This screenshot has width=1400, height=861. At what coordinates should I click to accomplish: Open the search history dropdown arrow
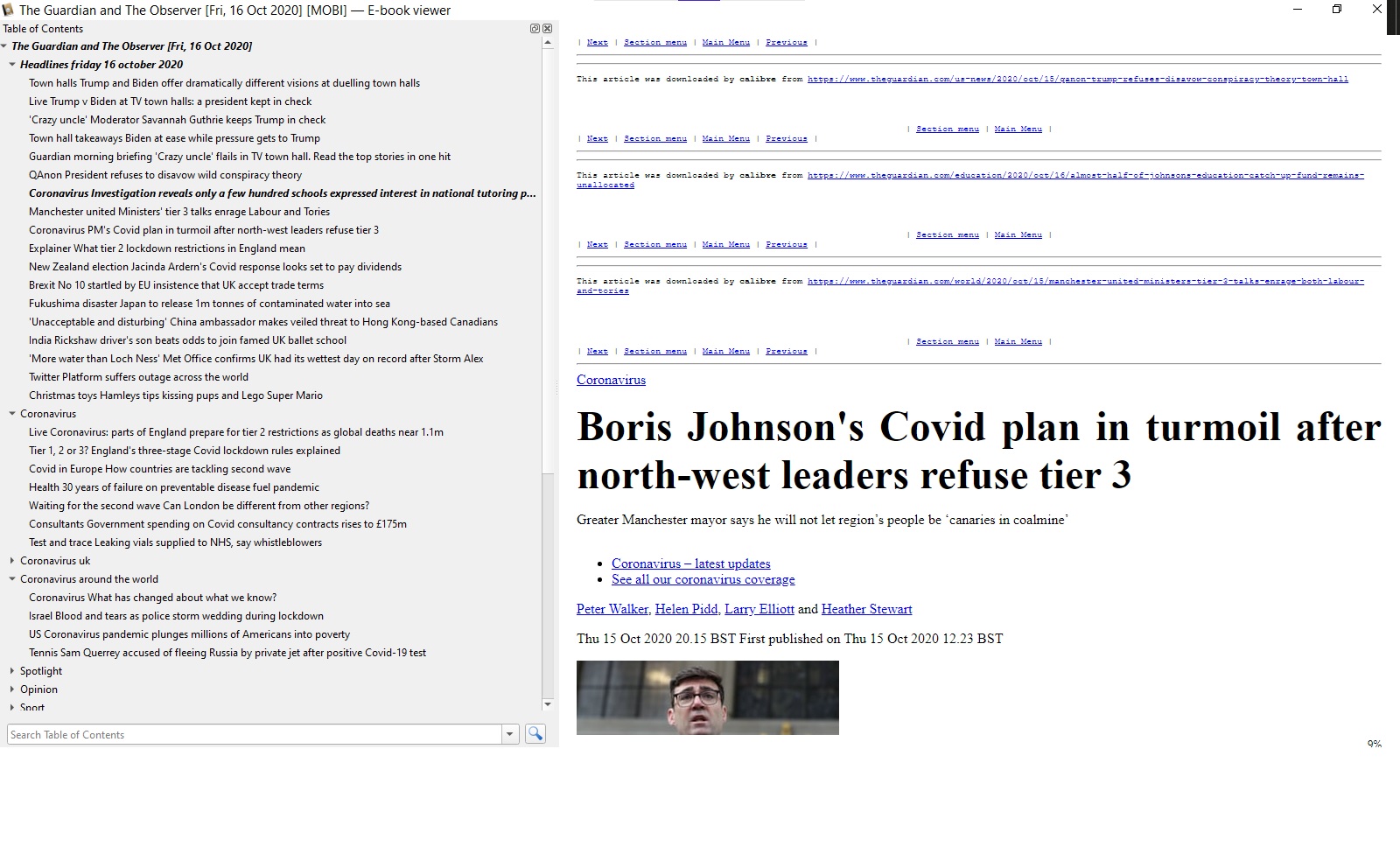pos(510,734)
